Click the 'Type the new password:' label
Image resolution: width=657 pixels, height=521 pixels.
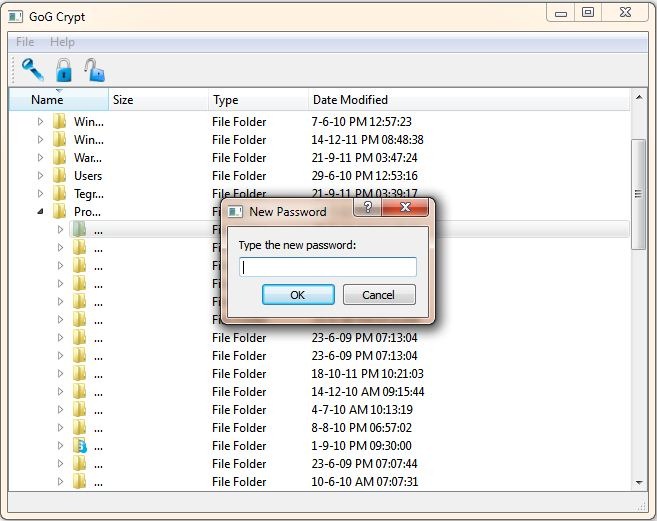click(297, 245)
